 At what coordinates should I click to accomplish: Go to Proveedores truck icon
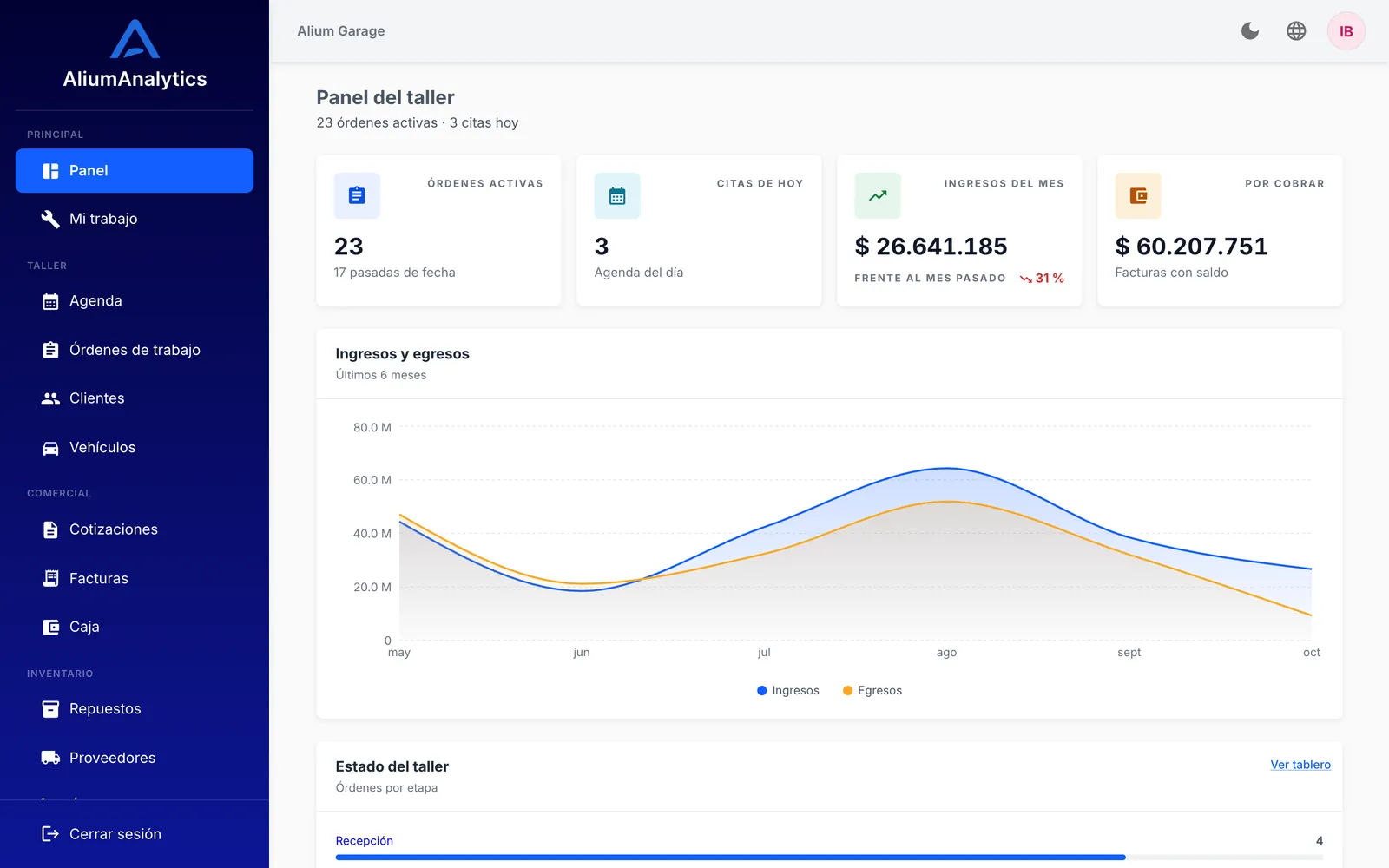tap(50, 758)
